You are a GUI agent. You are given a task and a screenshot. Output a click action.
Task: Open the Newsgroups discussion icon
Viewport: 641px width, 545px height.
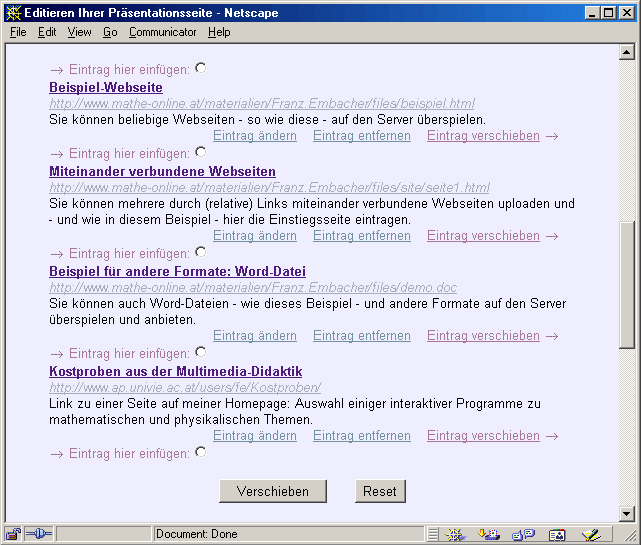[x=523, y=534]
